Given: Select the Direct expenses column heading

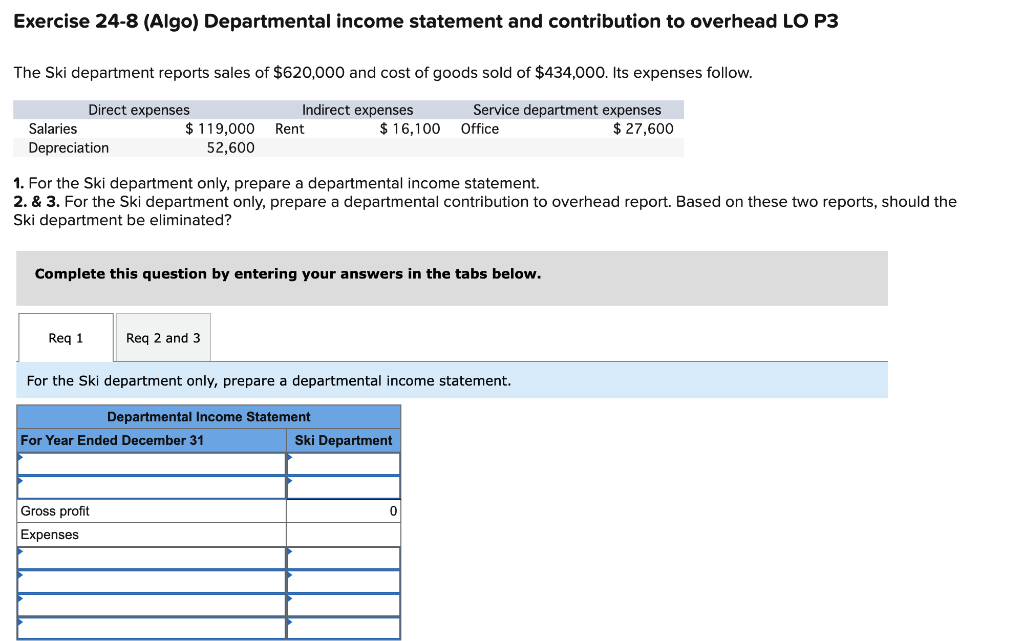Looking at the screenshot, I should click(x=139, y=110).
